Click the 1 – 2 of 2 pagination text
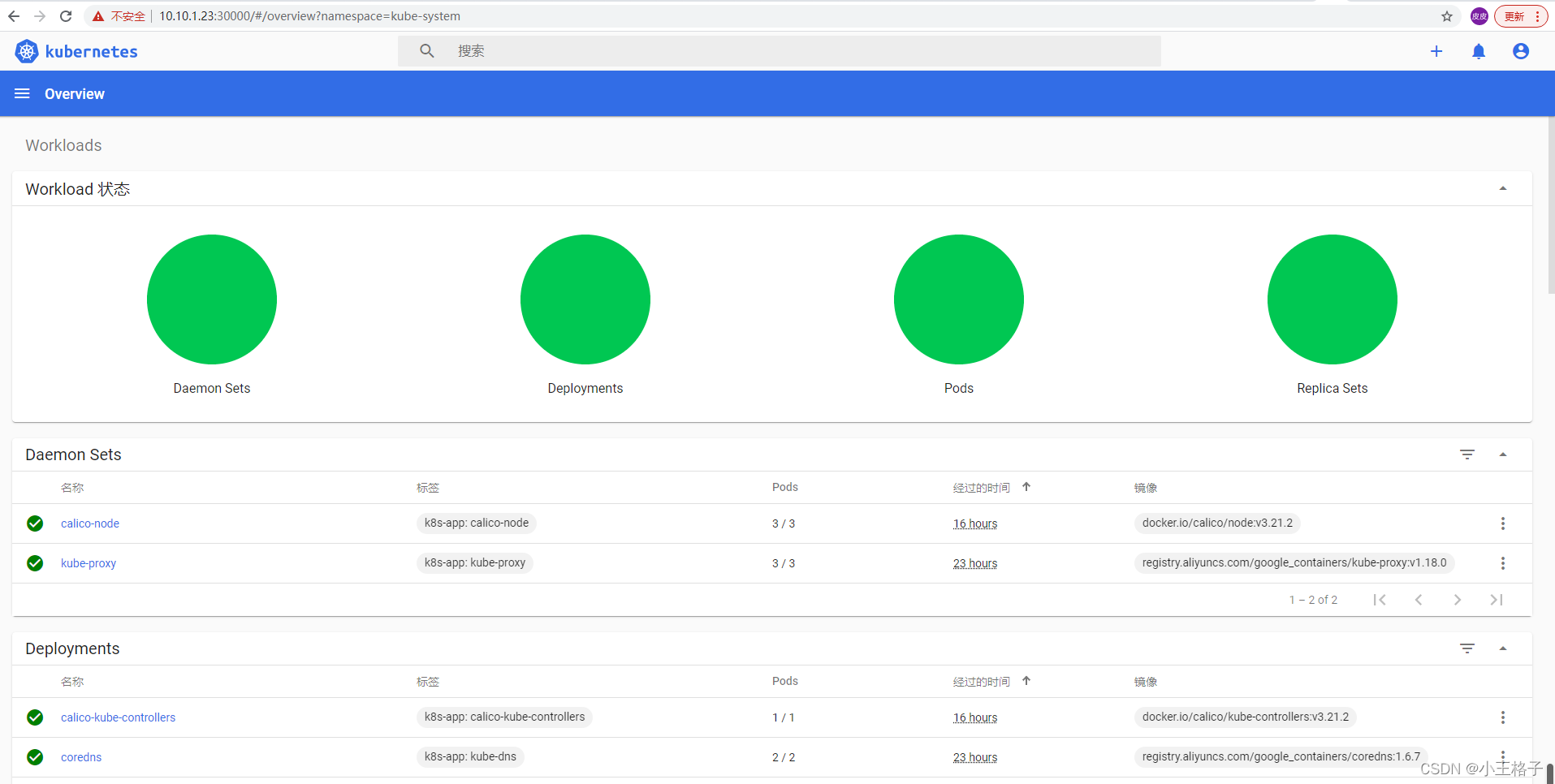The height and width of the screenshot is (784, 1555). pyautogui.click(x=1313, y=600)
